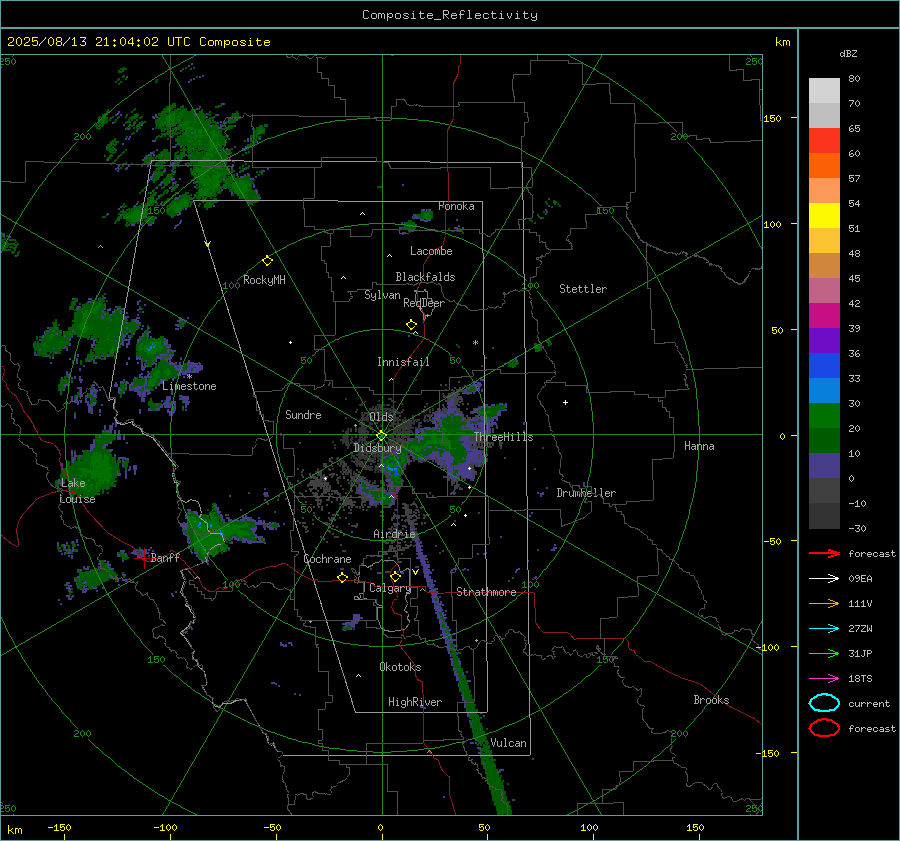Click the Airdrie map label

394,534
